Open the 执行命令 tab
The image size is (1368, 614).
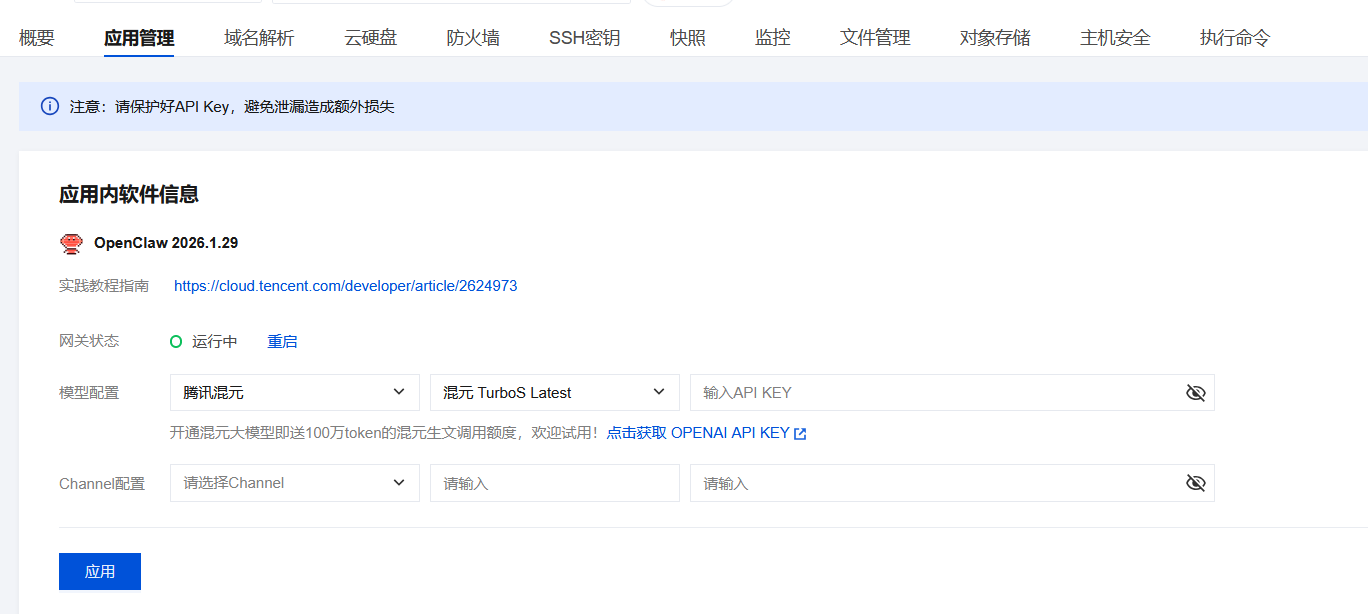(x=1235, y=38)
